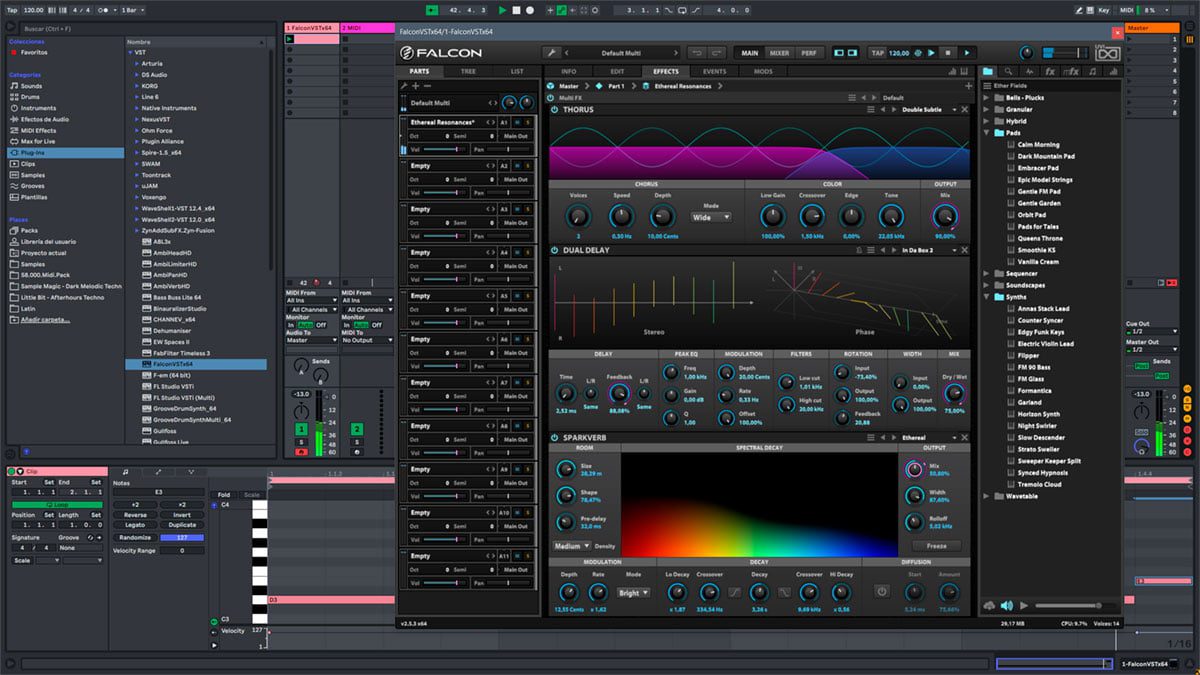The height and width of the screenshot is (675, 1200).
Task: Click Falcon tempo sync gear icon
Action: pos(918,53)
